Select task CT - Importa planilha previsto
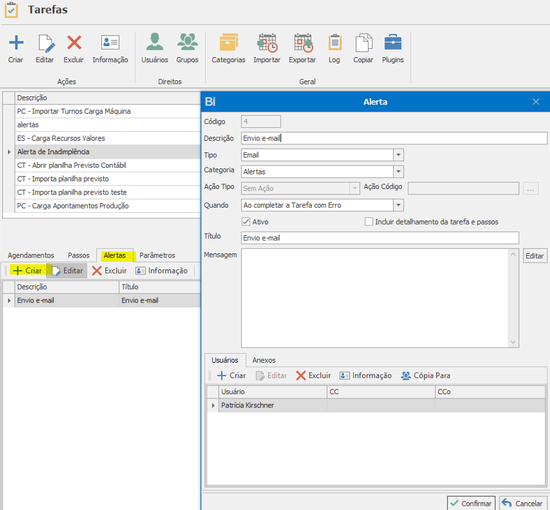This screenshot has height=510, width=550. 107,179
